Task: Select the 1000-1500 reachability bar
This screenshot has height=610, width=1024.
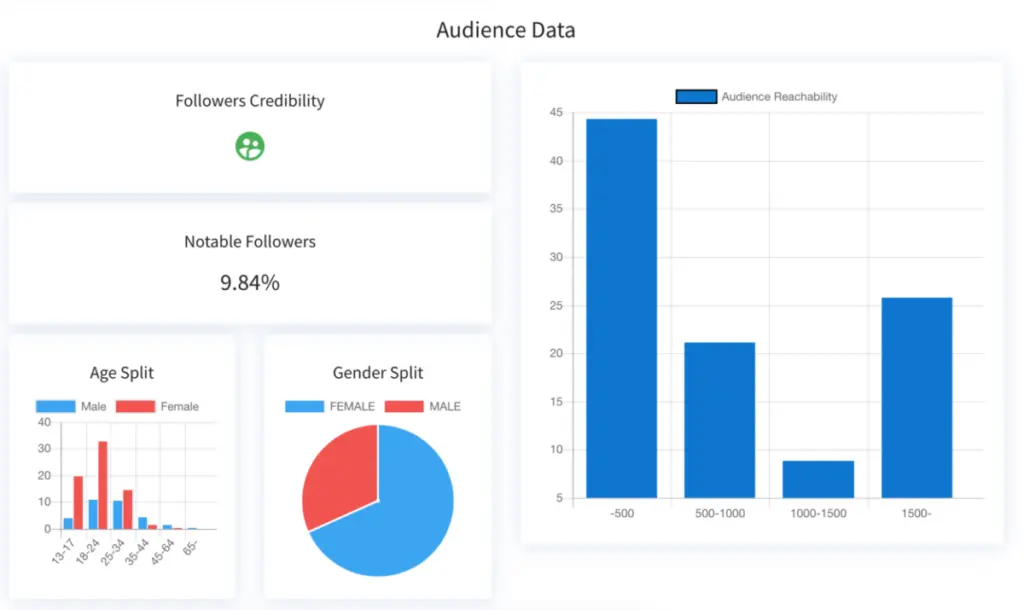Action: tap(818, 479)
